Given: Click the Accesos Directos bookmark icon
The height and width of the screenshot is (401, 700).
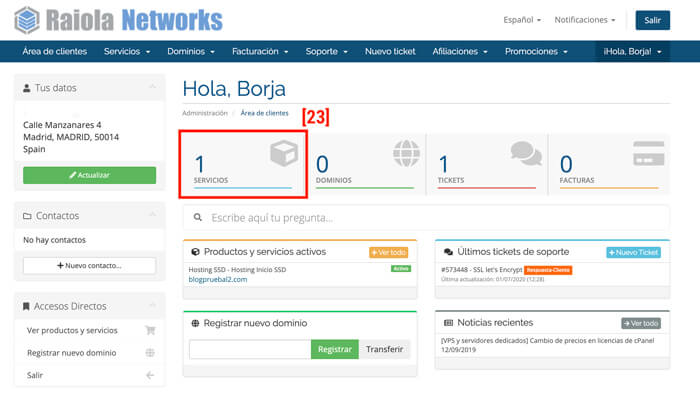Looking at the screenshot, I should click(26, 306).
